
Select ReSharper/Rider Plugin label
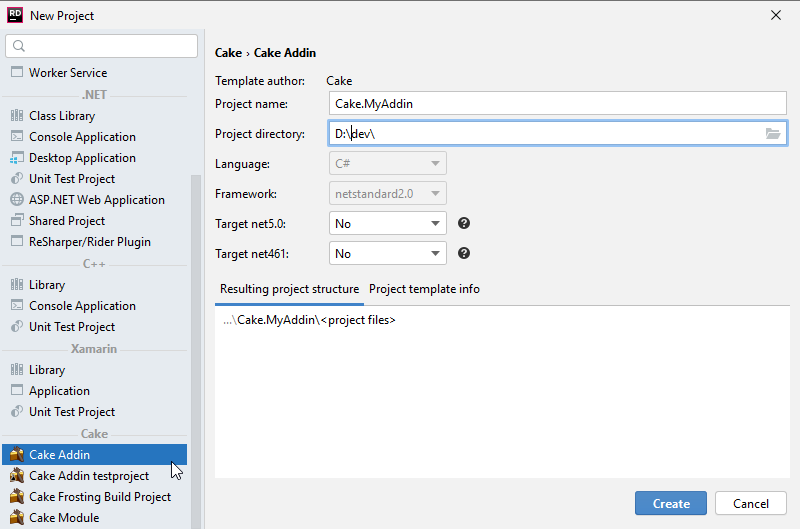[90, 242]
